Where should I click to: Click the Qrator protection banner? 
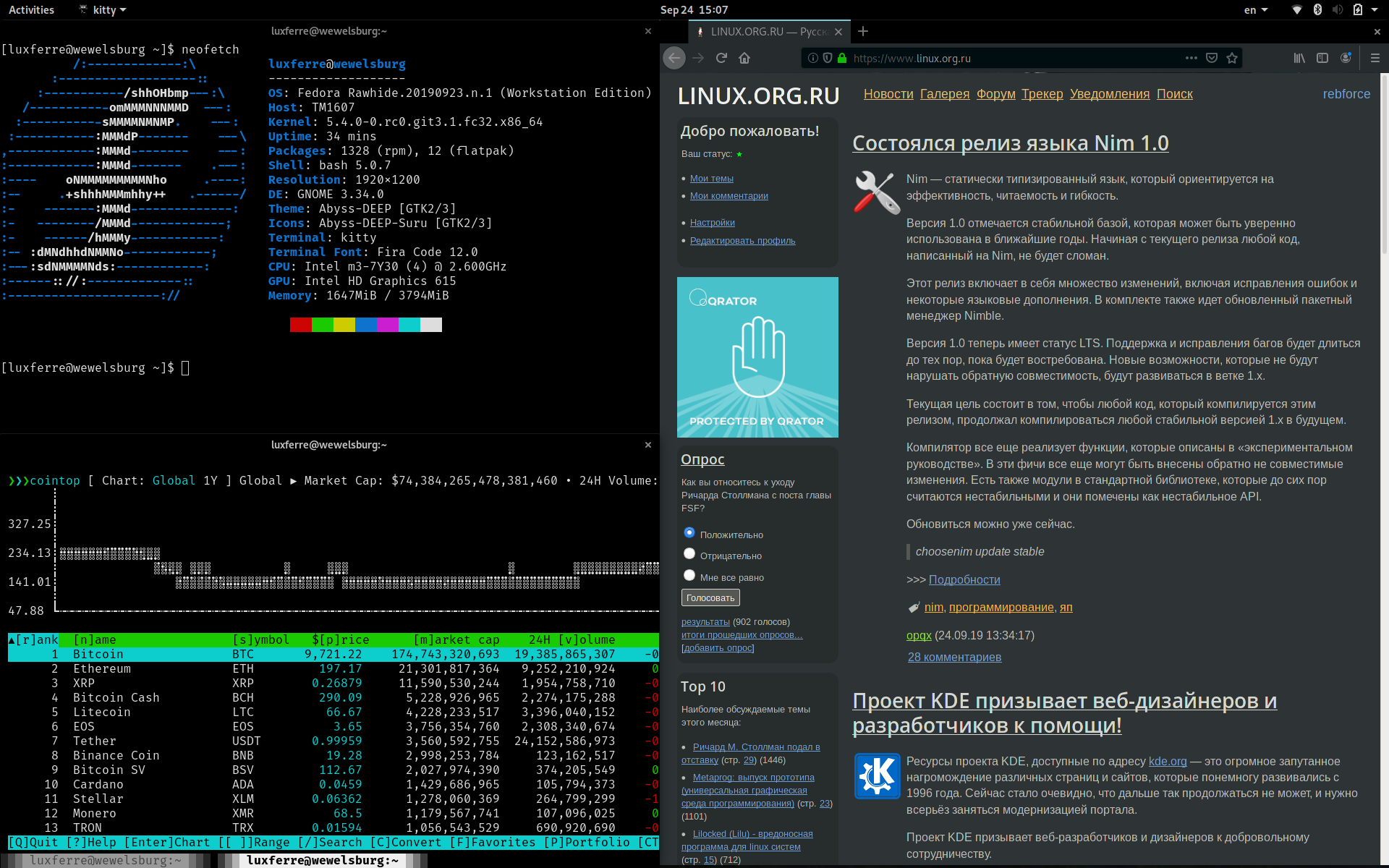pos(757,357)
